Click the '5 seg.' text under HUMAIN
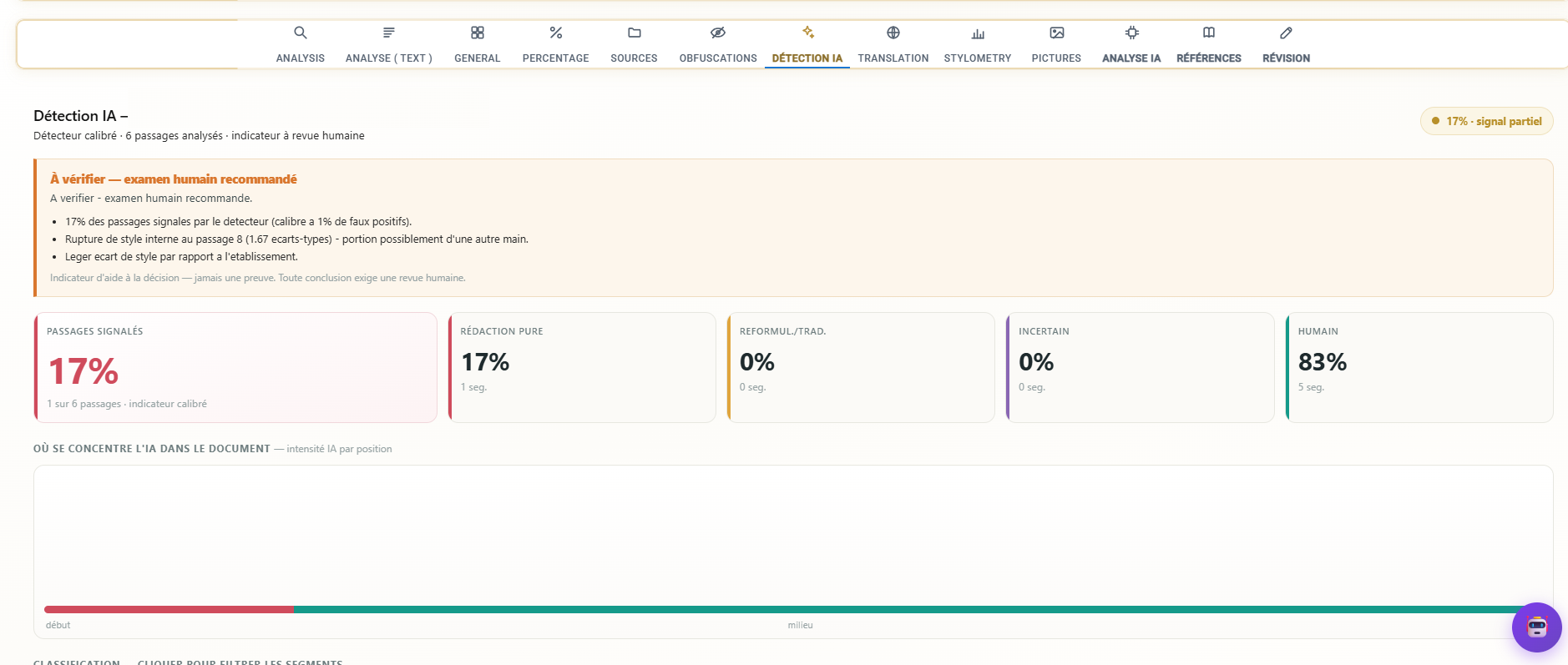1568x665 pixels. click(x=1311, y=387)
